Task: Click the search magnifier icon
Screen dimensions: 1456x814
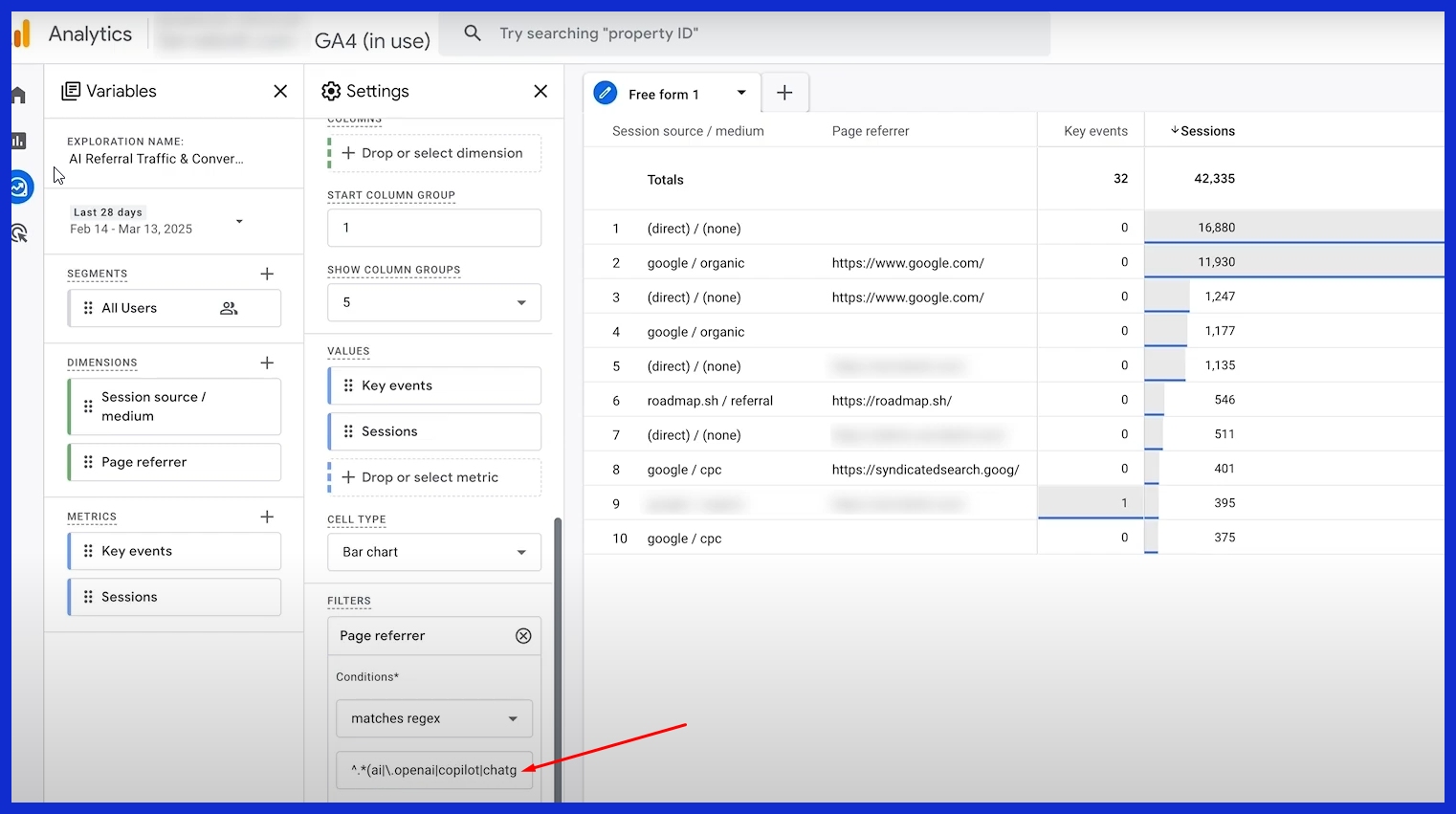Action: tap(473, 33)
